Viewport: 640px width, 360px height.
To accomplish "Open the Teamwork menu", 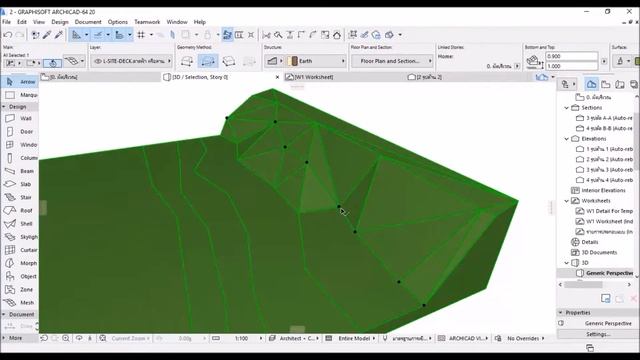I will pos(147,22).
